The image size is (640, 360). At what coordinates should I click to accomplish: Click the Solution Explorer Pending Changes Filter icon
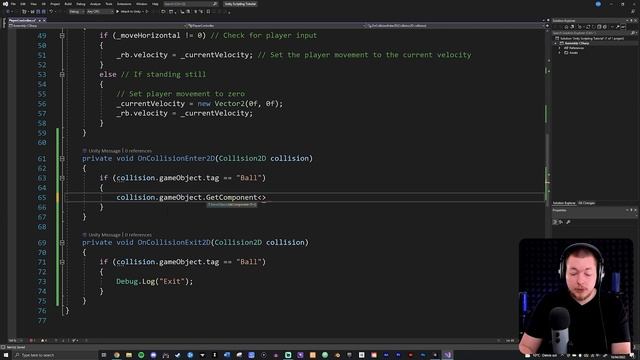click(x=580, y=27)
